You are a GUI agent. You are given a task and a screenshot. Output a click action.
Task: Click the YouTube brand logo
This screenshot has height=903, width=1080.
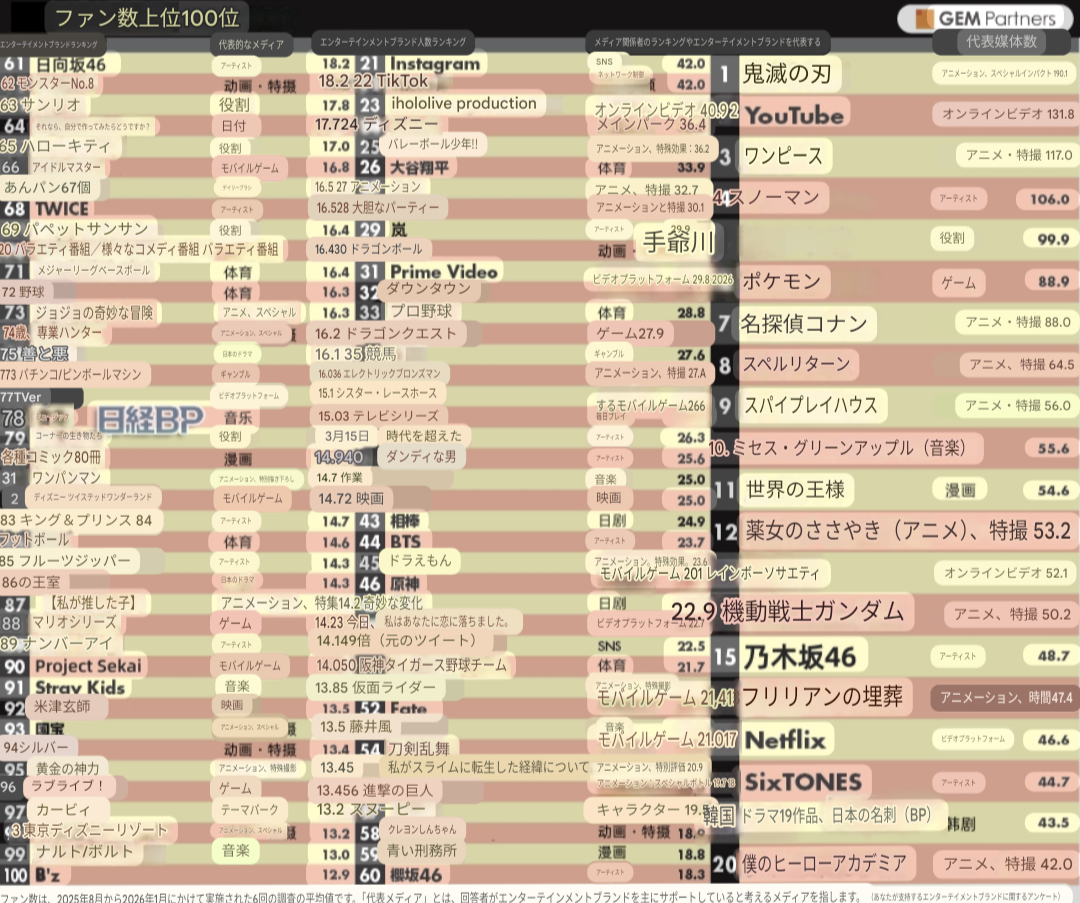(x=794, y=115)
